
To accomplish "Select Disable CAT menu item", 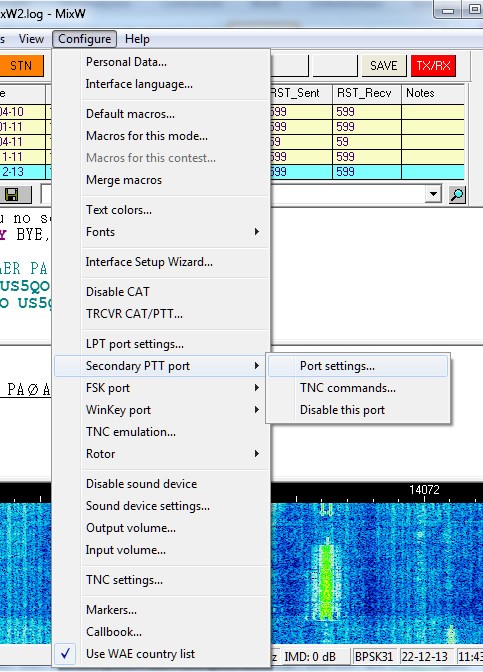I will coord(162,292).
